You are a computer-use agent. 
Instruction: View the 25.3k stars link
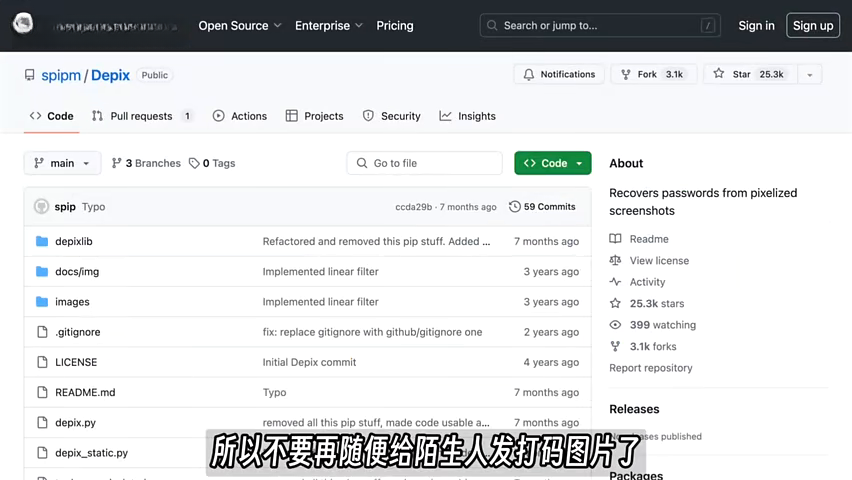[657, 303]
